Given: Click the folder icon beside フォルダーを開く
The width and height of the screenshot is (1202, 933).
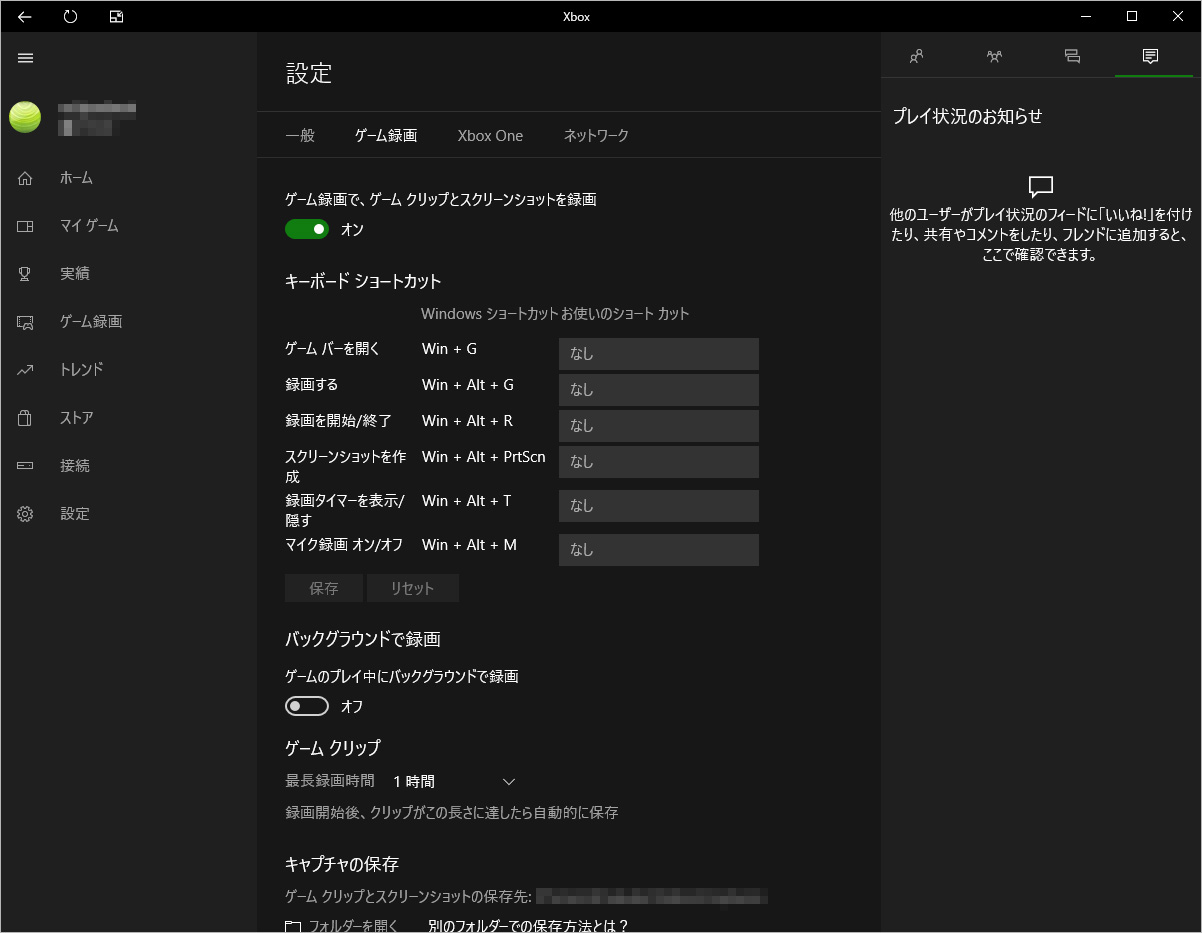Looking at the screenshot, I should click(x=293, y=927).
